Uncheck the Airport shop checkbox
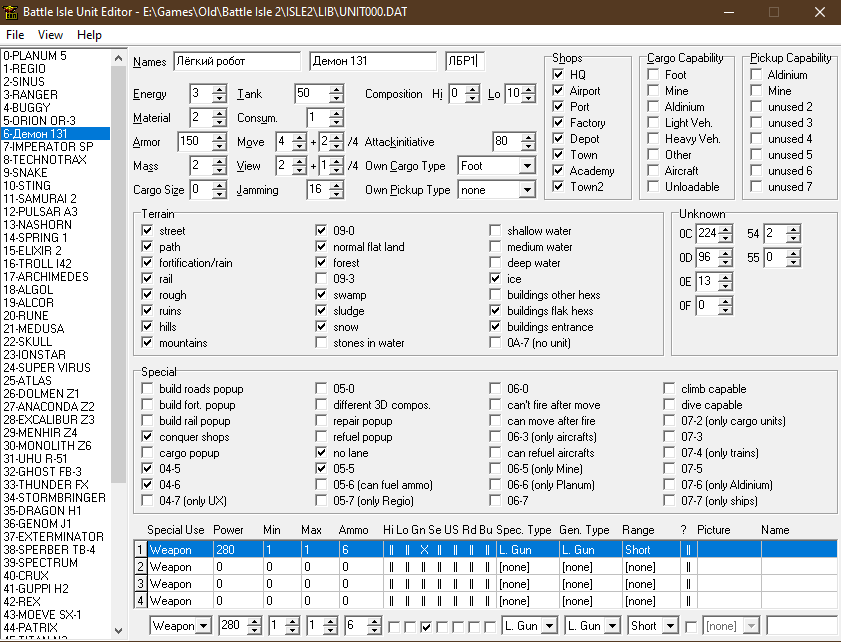841x642 pixels. click(x=559, y=91)
